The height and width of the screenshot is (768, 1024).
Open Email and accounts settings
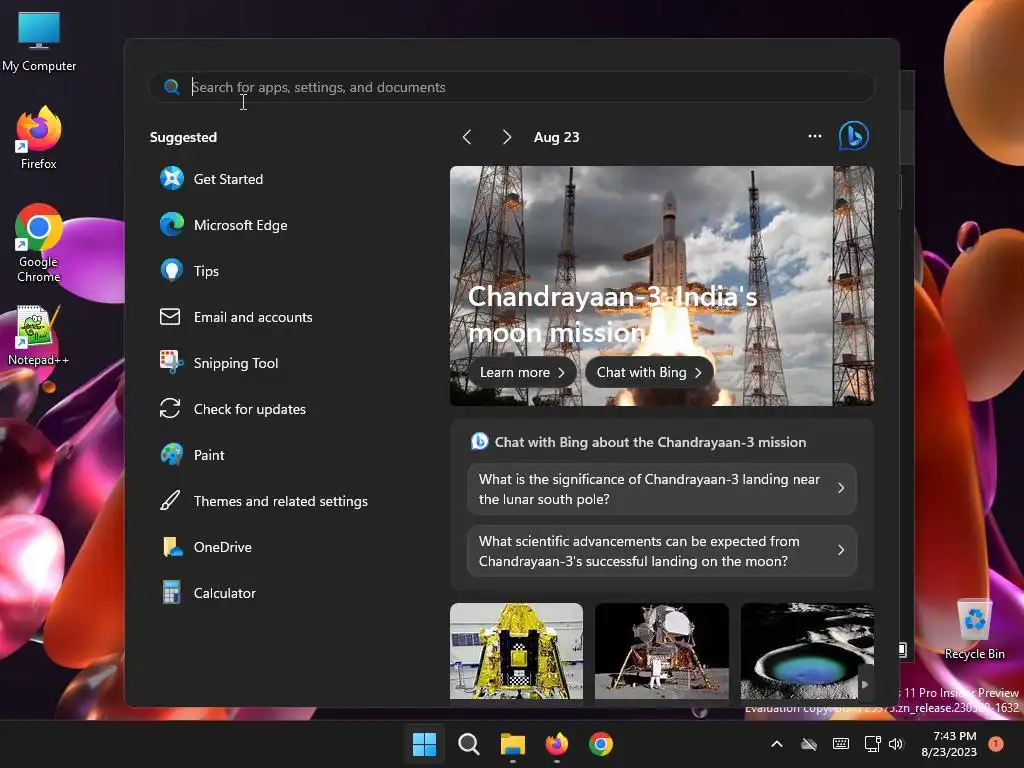pyautogui.click(x=236, y=317)
